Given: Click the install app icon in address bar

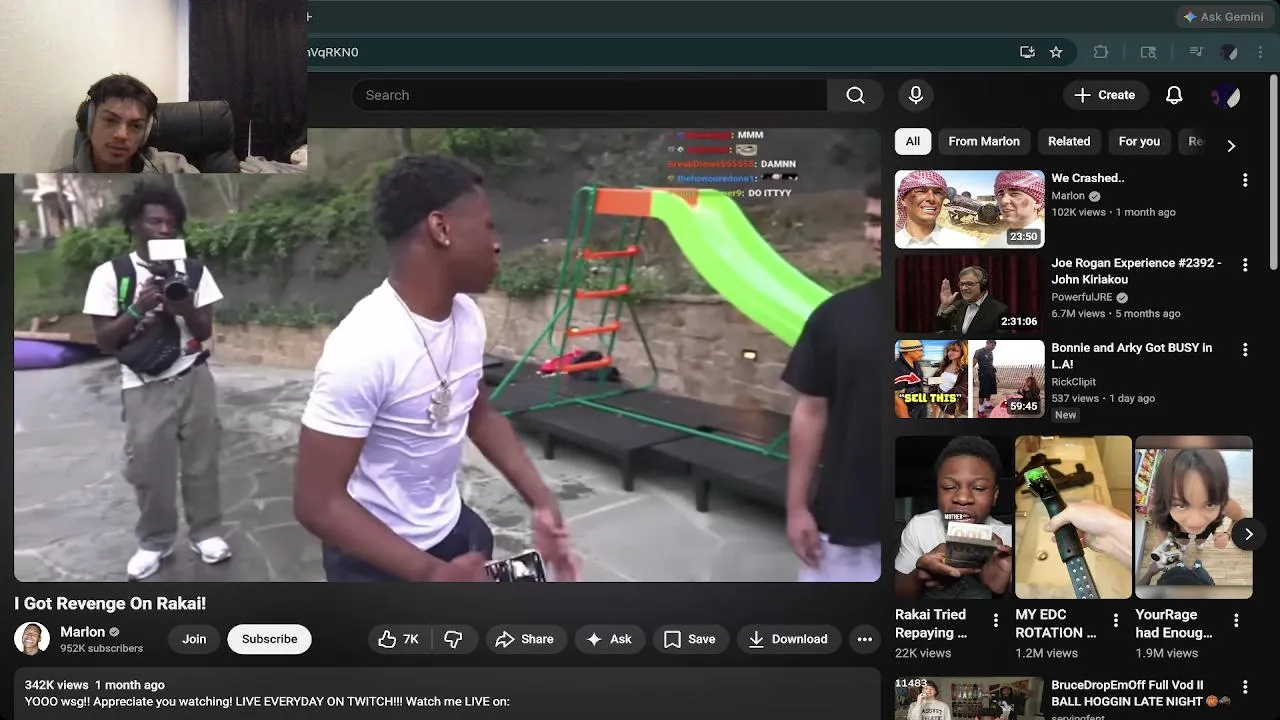Looking at the screenshot, I should click(1027, 52).
